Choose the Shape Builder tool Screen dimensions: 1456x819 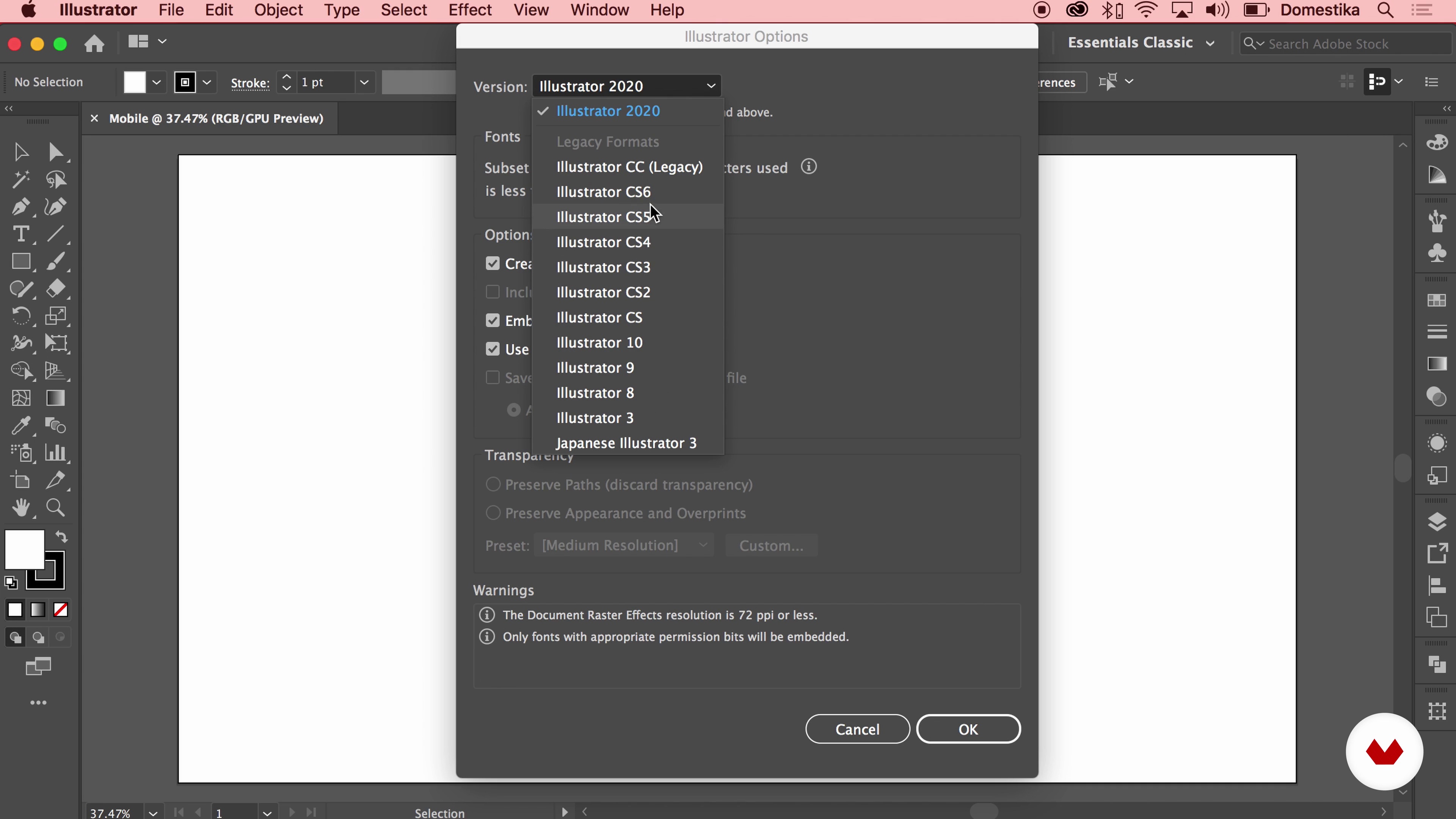(21, 370)
